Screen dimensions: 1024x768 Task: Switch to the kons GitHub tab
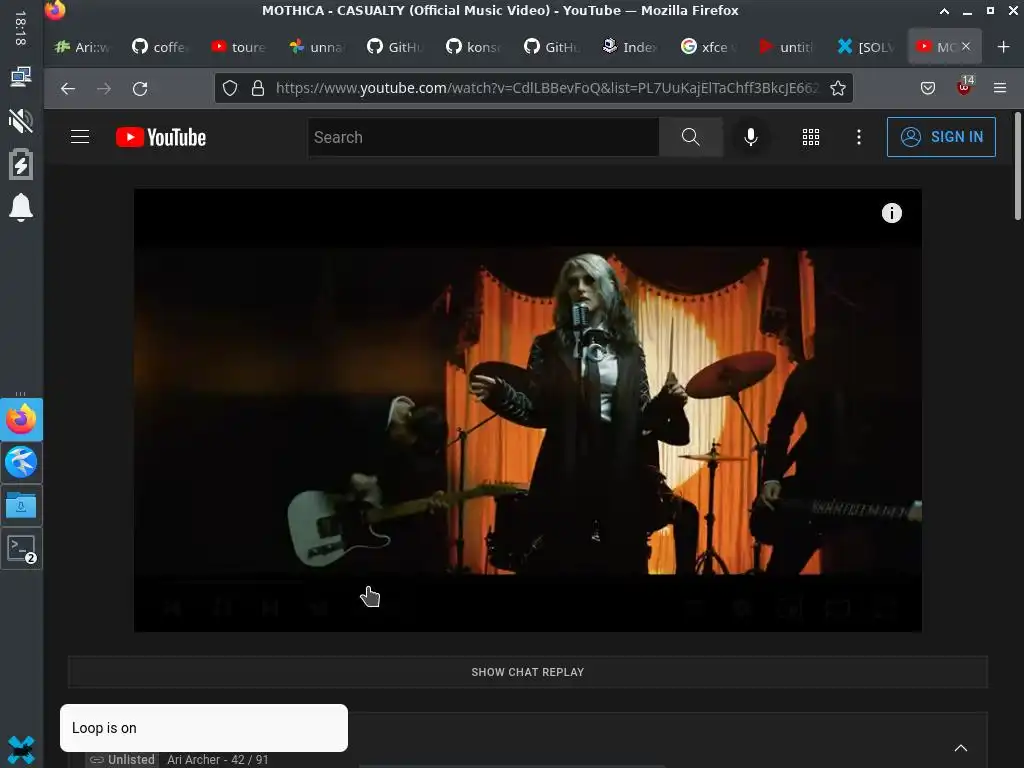[474, 46]
